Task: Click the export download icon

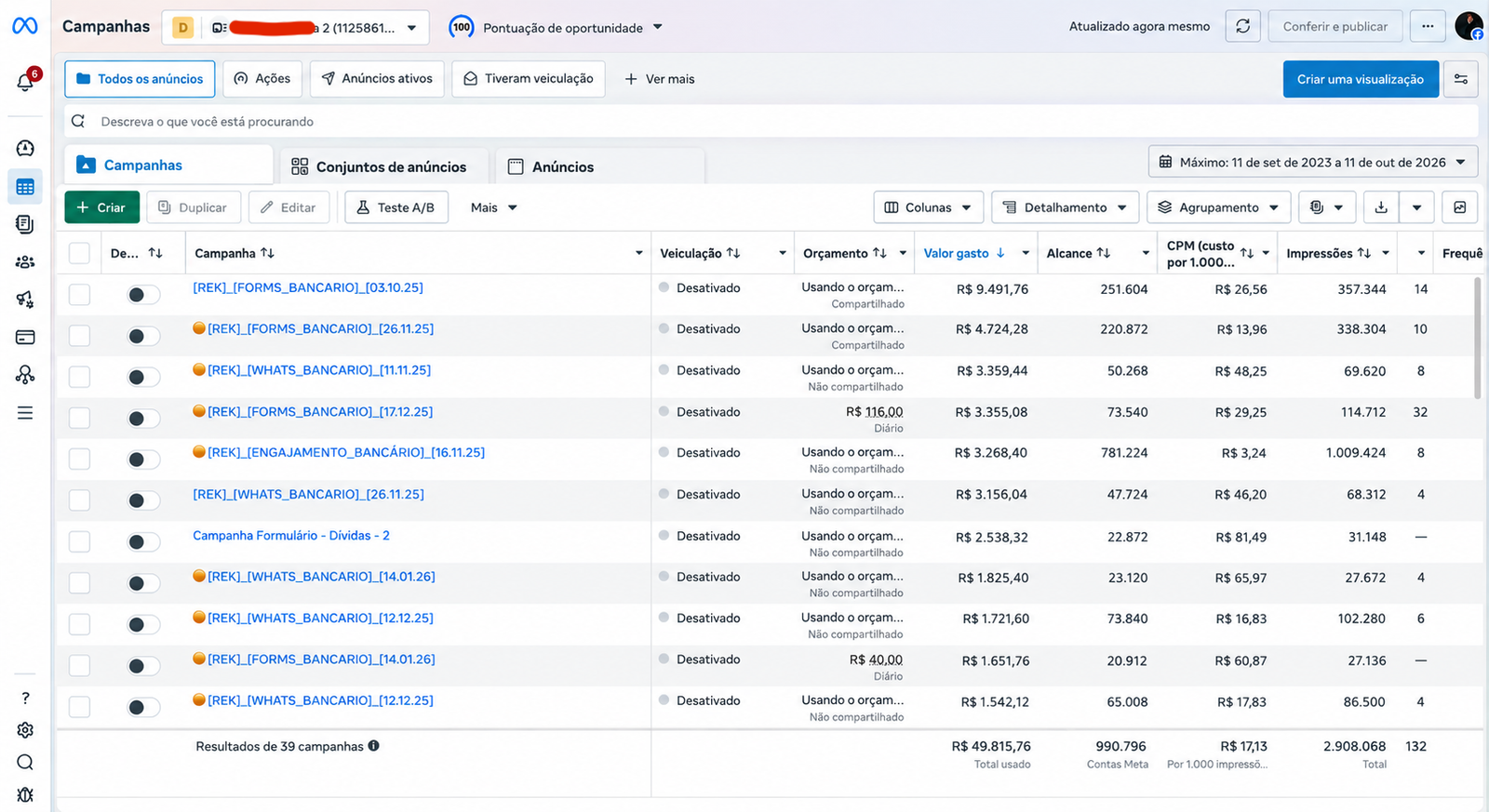Action: 1381,207
